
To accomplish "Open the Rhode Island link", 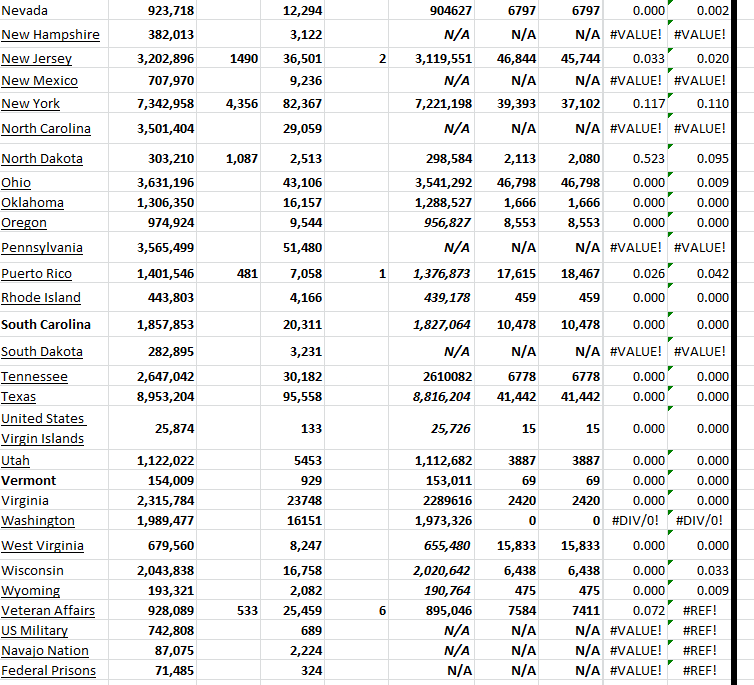I will tap(41, 298).
